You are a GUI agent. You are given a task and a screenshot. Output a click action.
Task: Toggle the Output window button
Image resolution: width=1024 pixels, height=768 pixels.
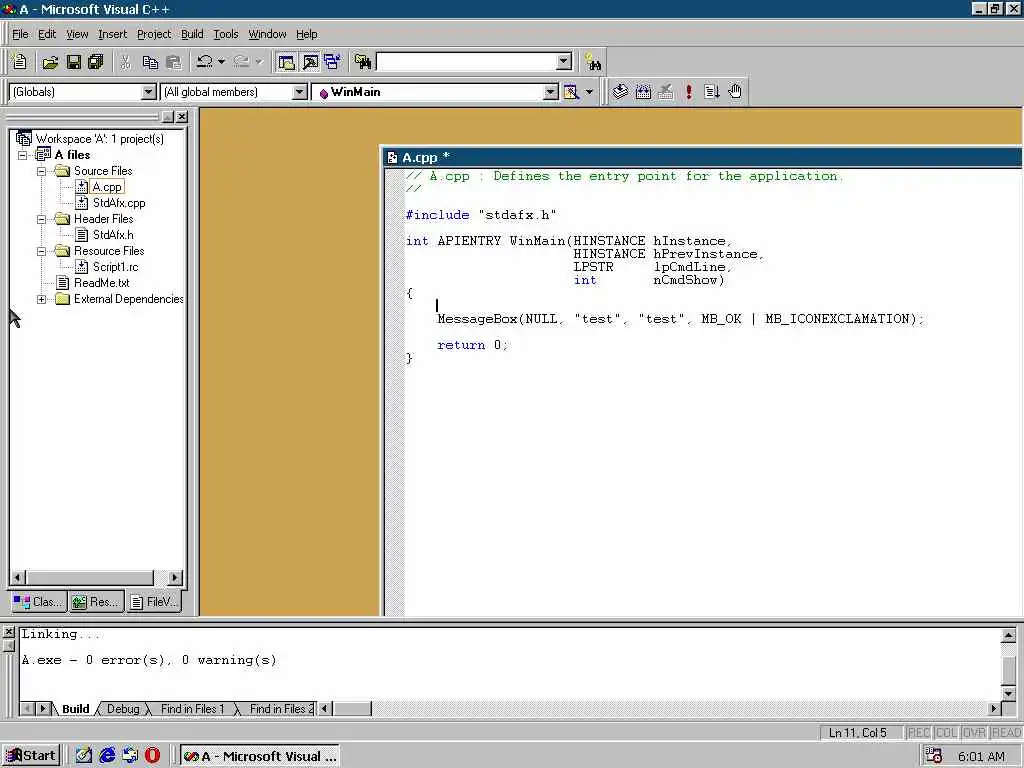(310, 62)
